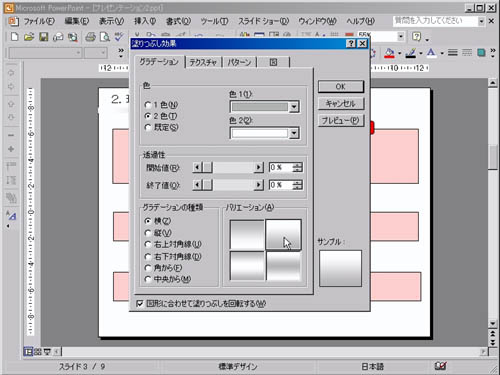Screen dimensions: 500x375
Task: Click the Line Color brush icon
Action: pos(411,53)
